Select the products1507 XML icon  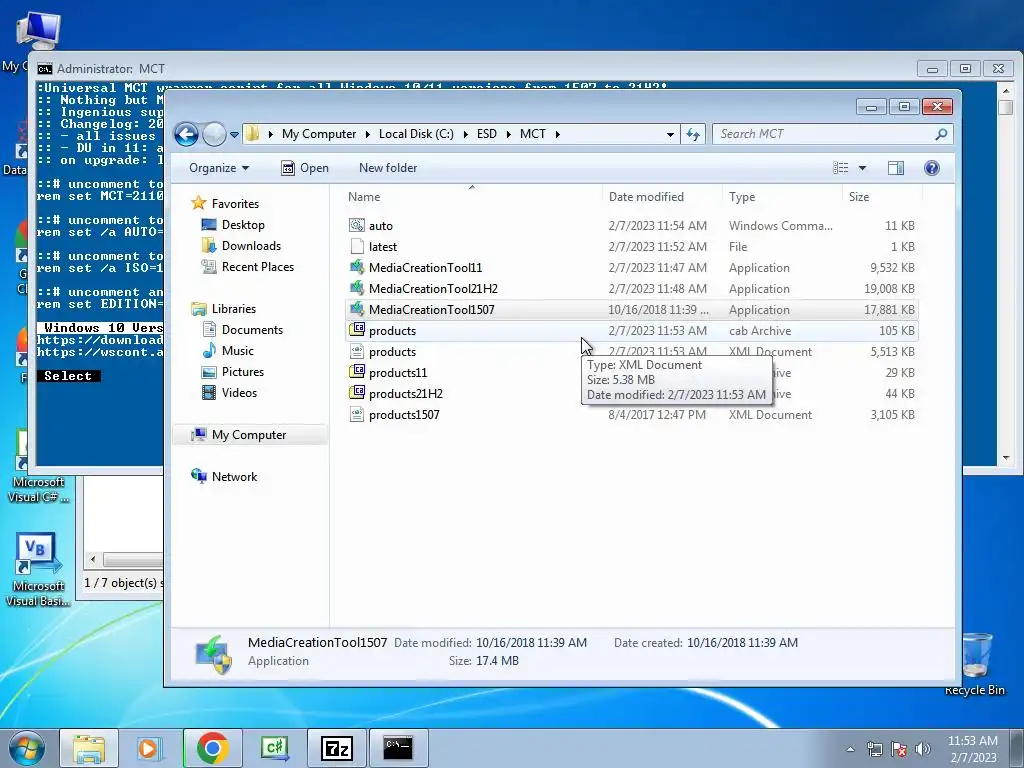[x=357, y=414]
